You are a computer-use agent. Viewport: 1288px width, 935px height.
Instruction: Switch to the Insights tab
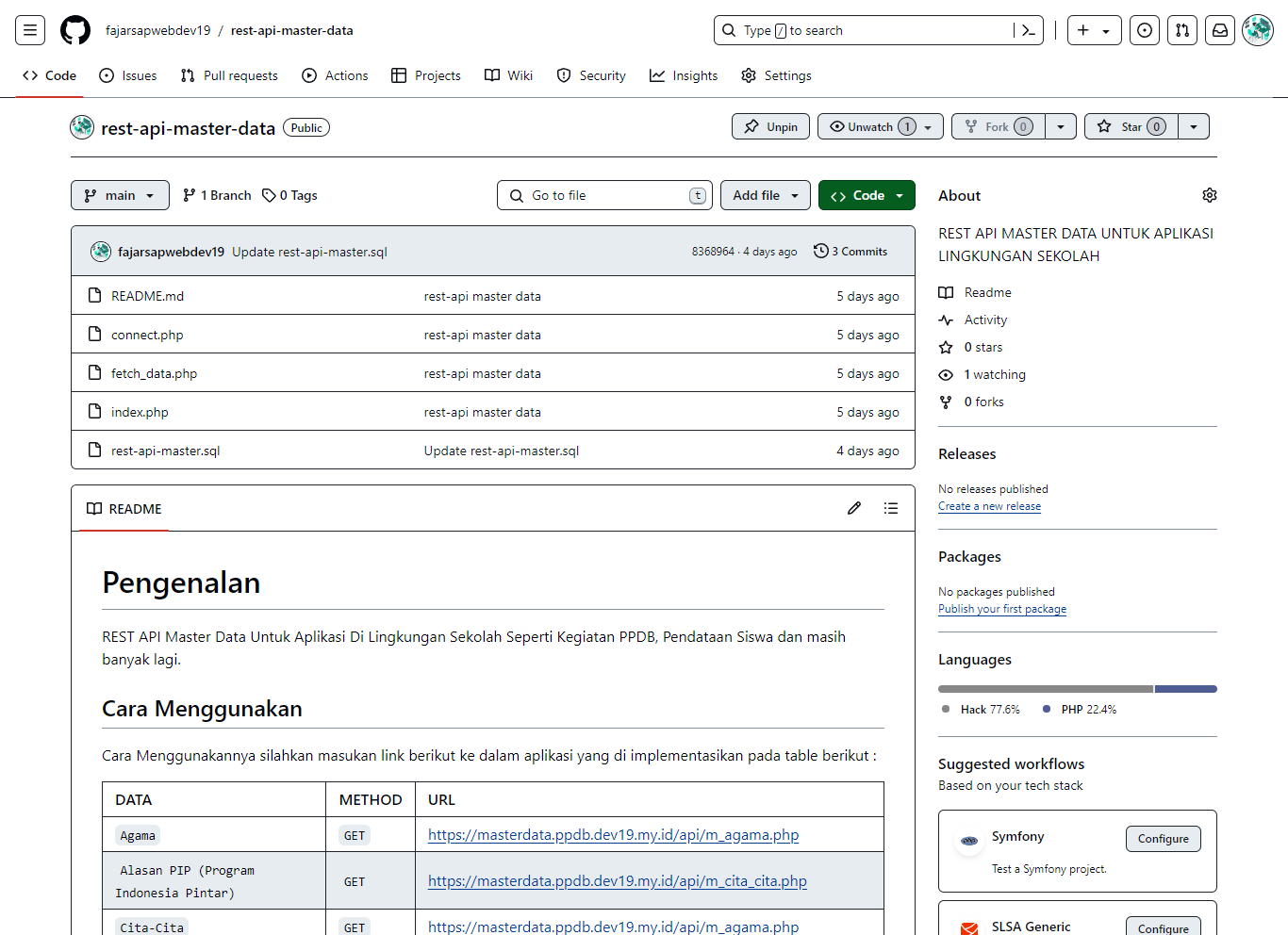(684, 75)
